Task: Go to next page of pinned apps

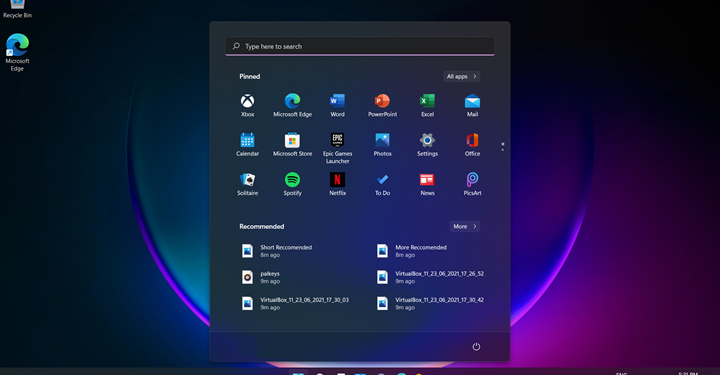Action: point(503,150)
